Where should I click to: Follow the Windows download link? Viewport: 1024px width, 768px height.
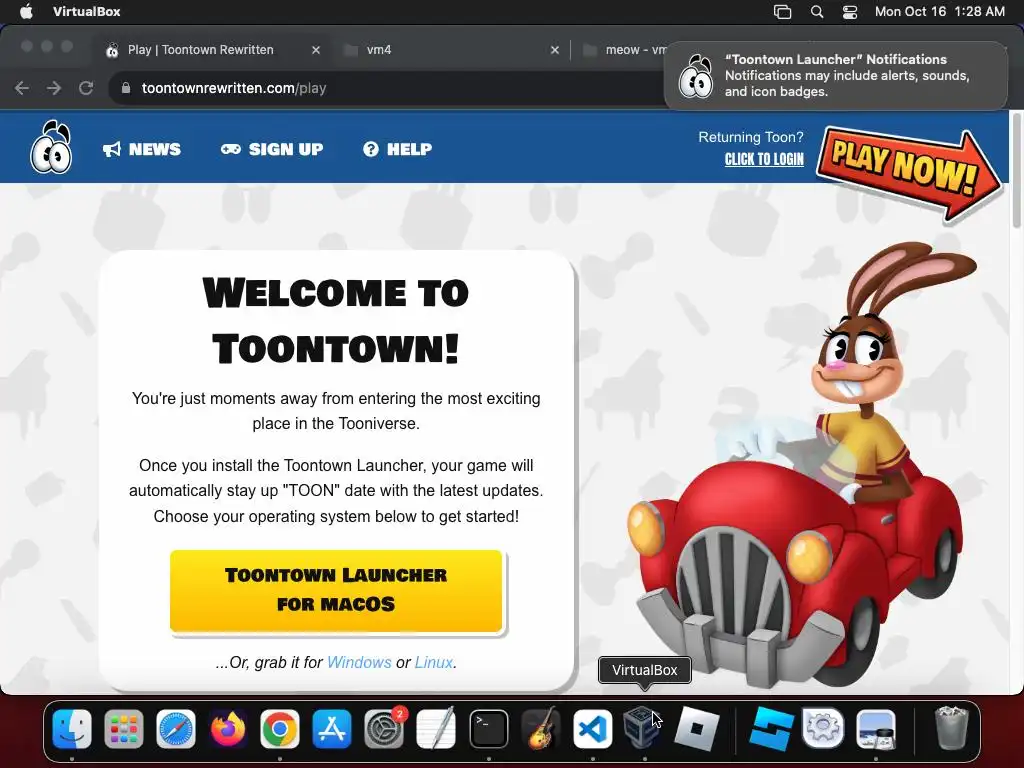tap(359, 662)
